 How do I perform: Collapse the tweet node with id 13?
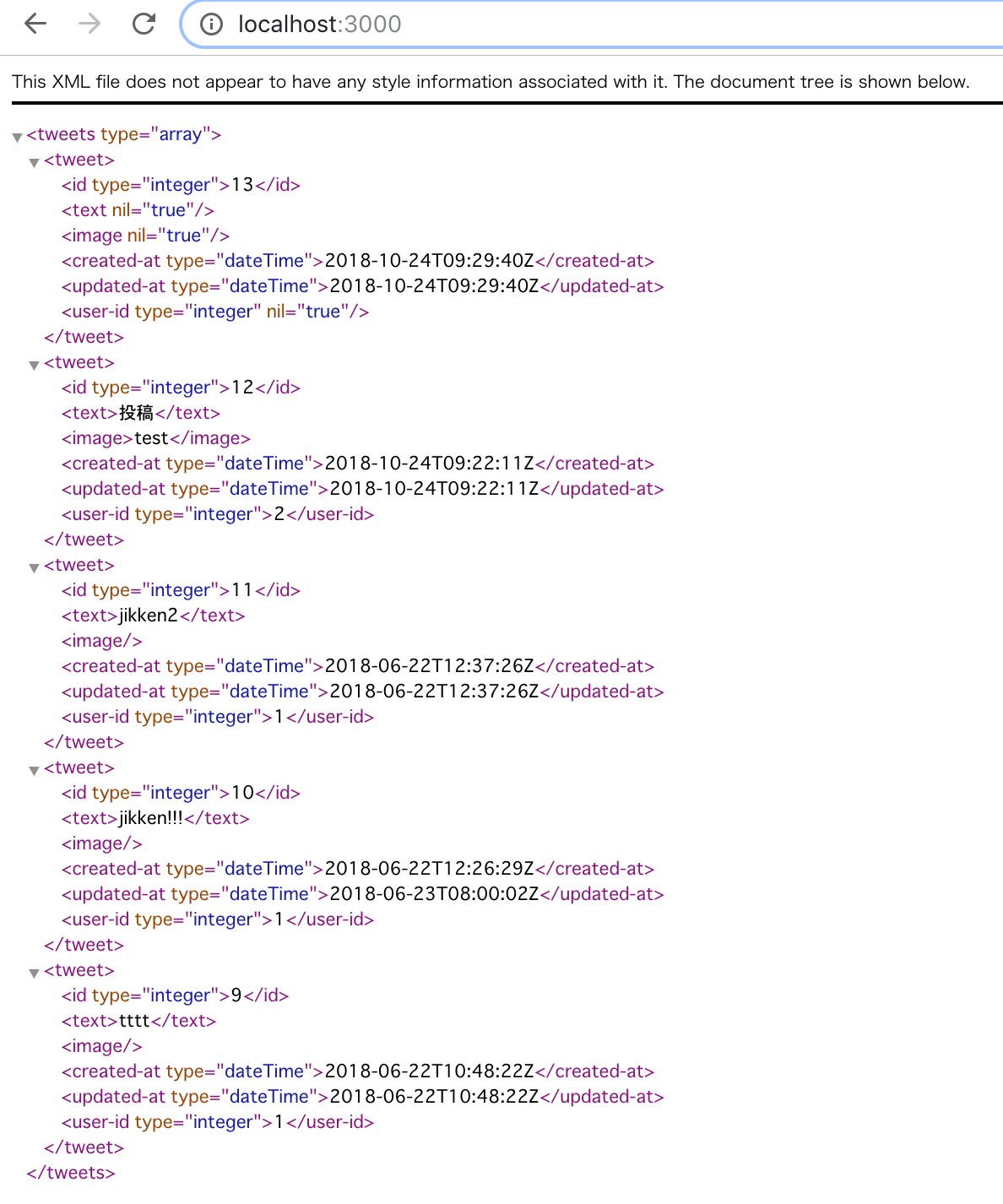34,162
